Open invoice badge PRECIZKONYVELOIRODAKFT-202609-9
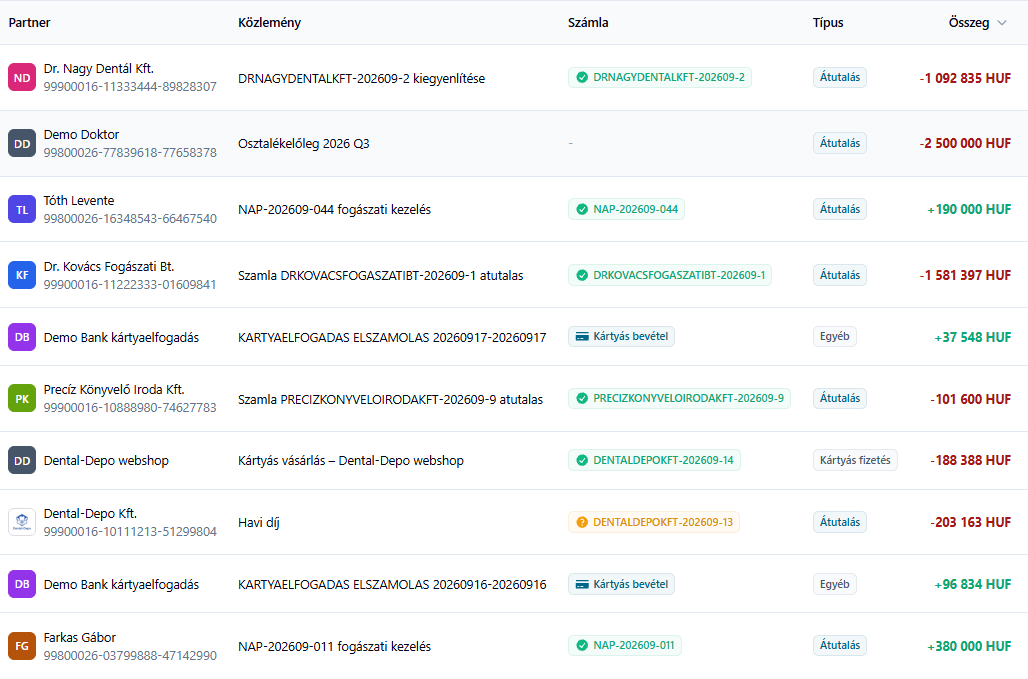 click(679, 398)
